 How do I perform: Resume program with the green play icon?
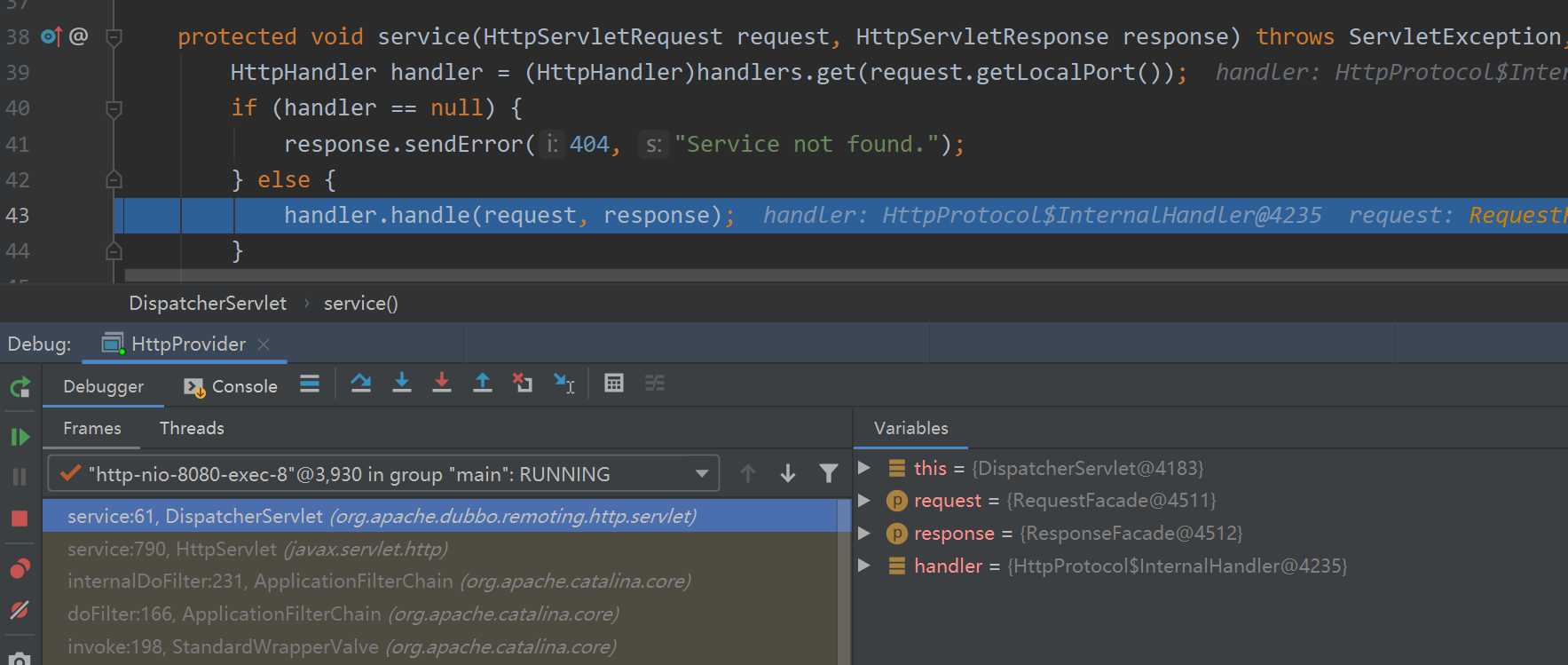tap(20, 437)
